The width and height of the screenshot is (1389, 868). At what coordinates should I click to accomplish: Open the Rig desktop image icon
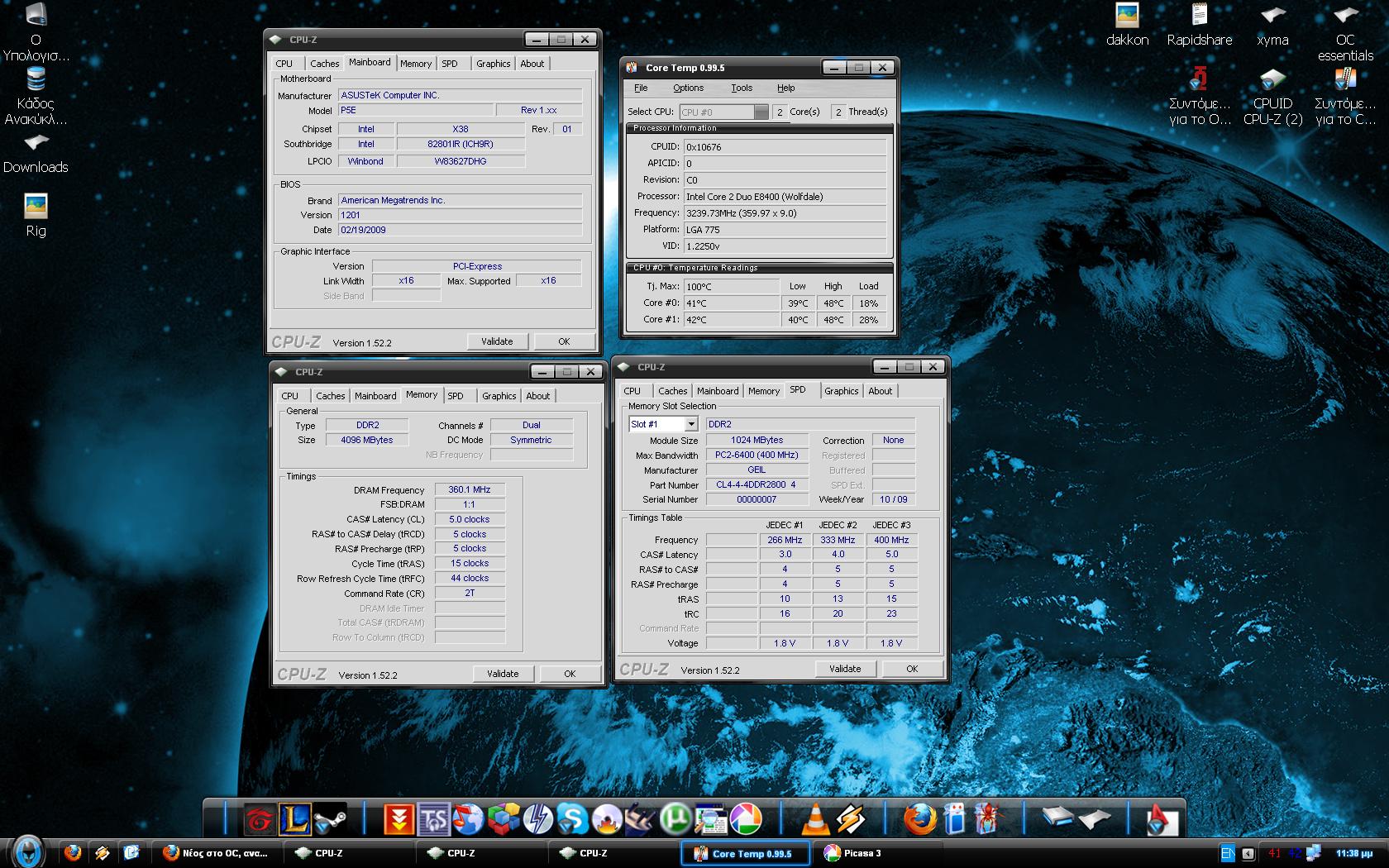[x=36, y=215]
